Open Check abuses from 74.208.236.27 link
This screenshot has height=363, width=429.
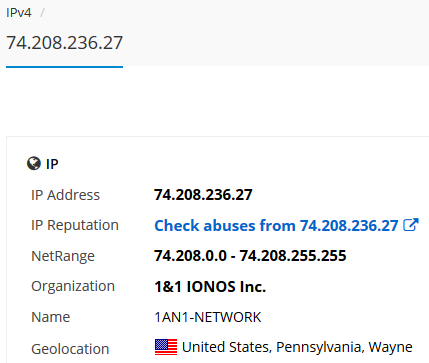tap(276, 226)
